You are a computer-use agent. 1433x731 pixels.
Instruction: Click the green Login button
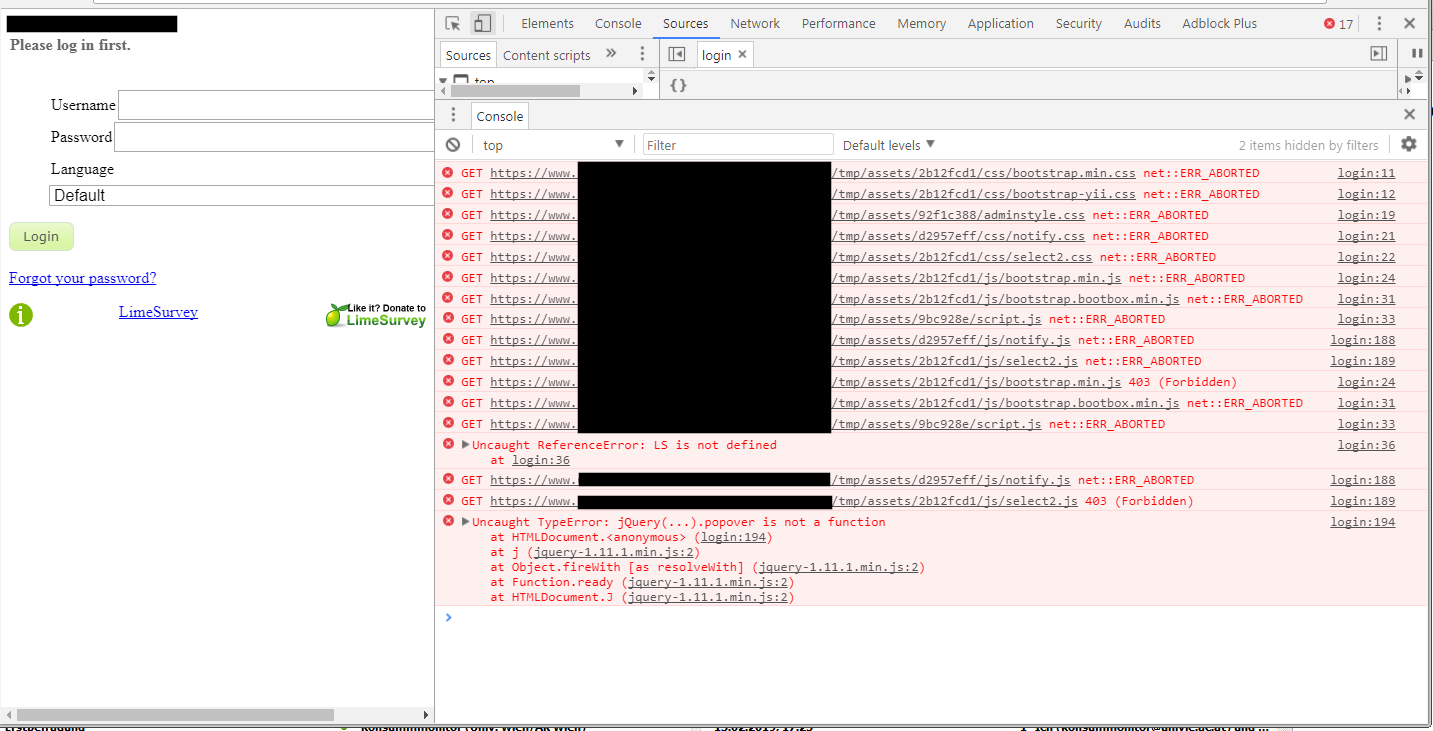41,237
